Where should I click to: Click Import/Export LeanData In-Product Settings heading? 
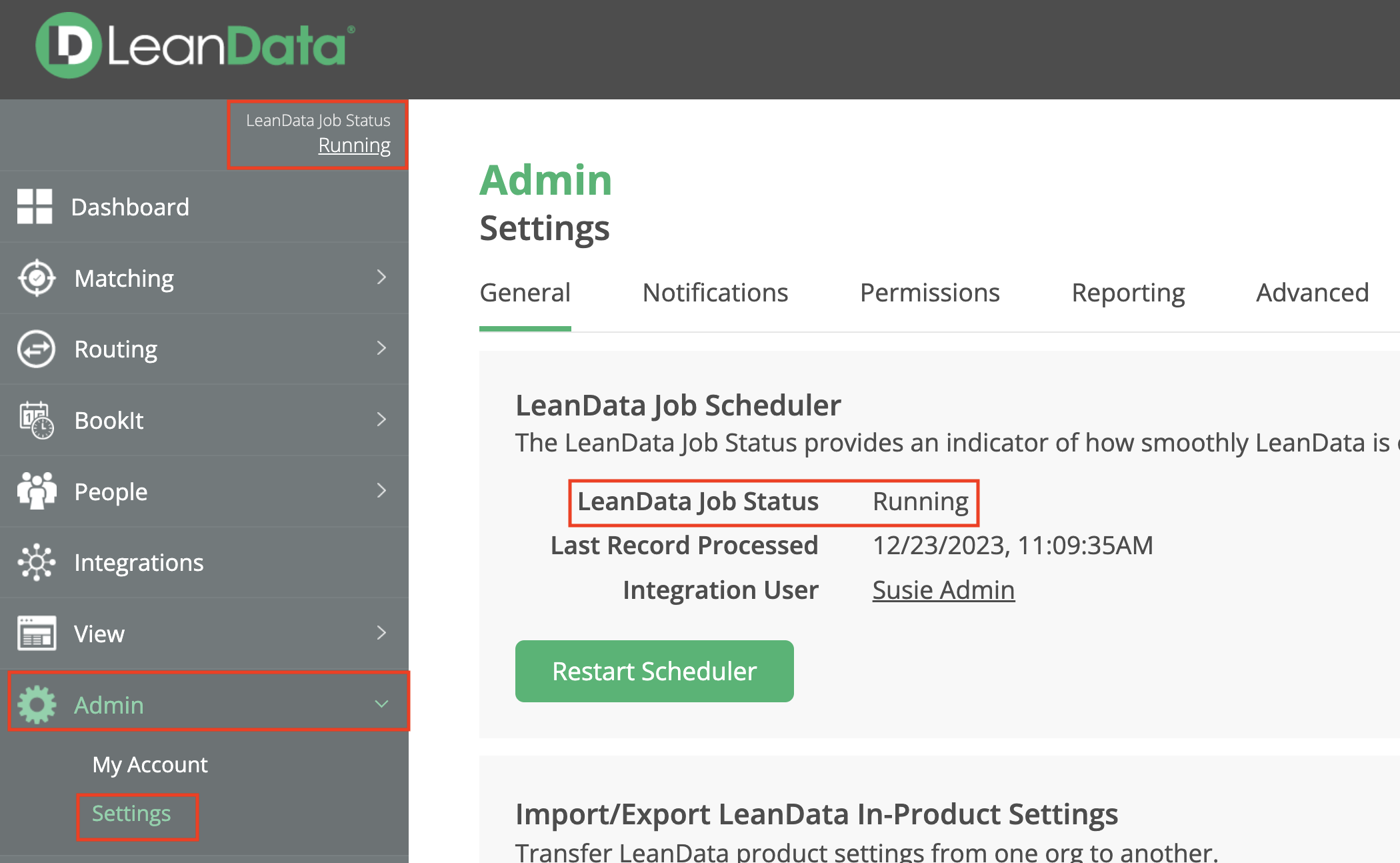tap(817, 814)
